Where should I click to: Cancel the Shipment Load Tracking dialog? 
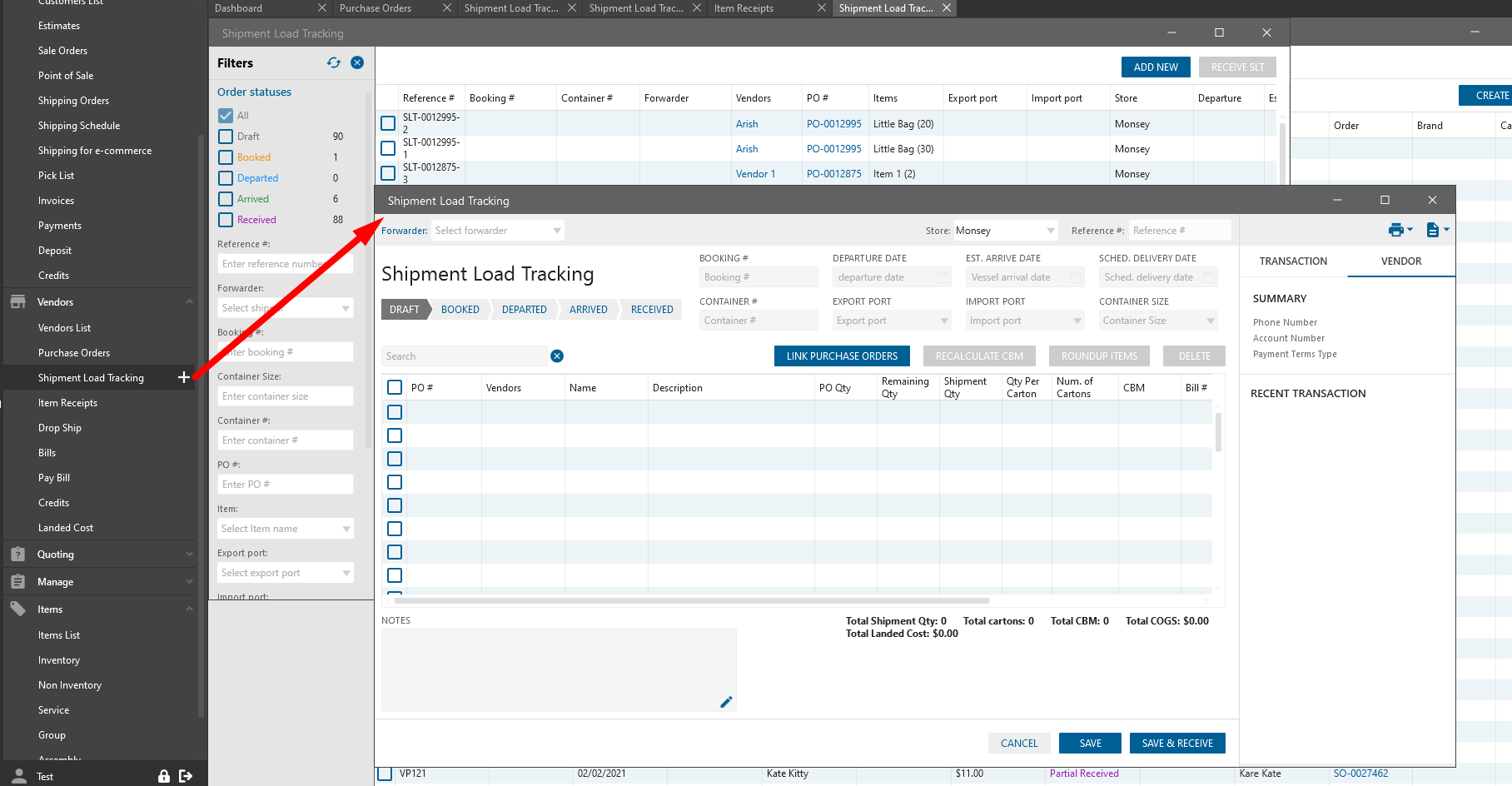click(1019, 744)
